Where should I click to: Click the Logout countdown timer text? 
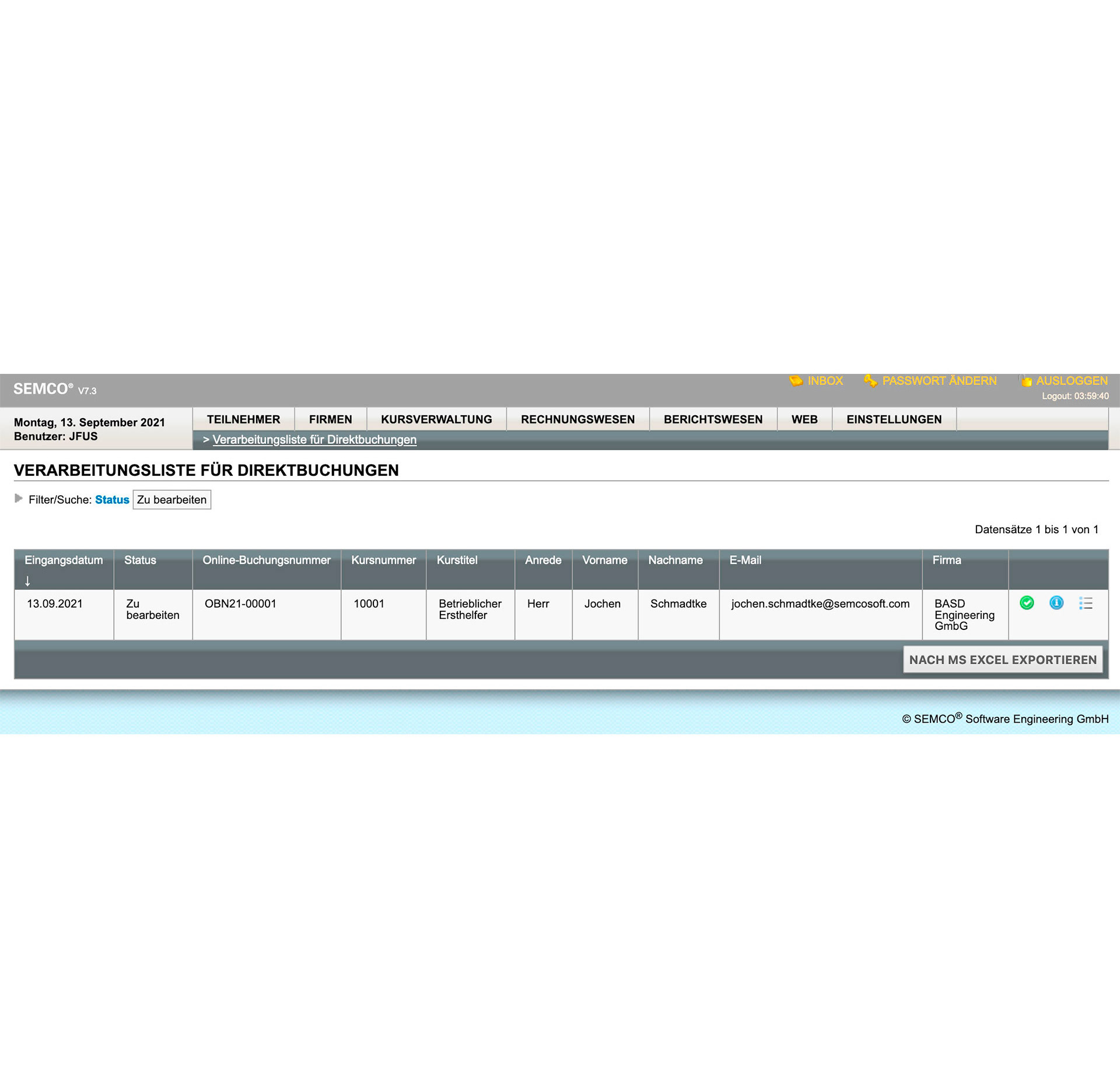coord(1075,397)
